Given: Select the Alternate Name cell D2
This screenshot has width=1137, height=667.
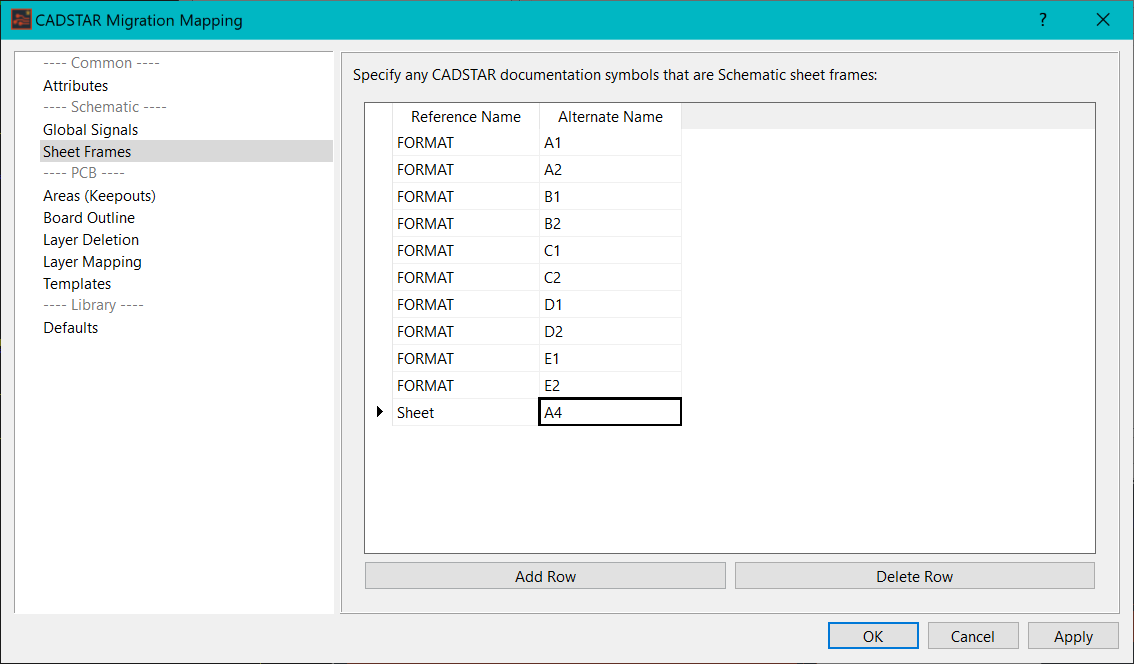Looking at the screenshot, I should coord(611,331).
